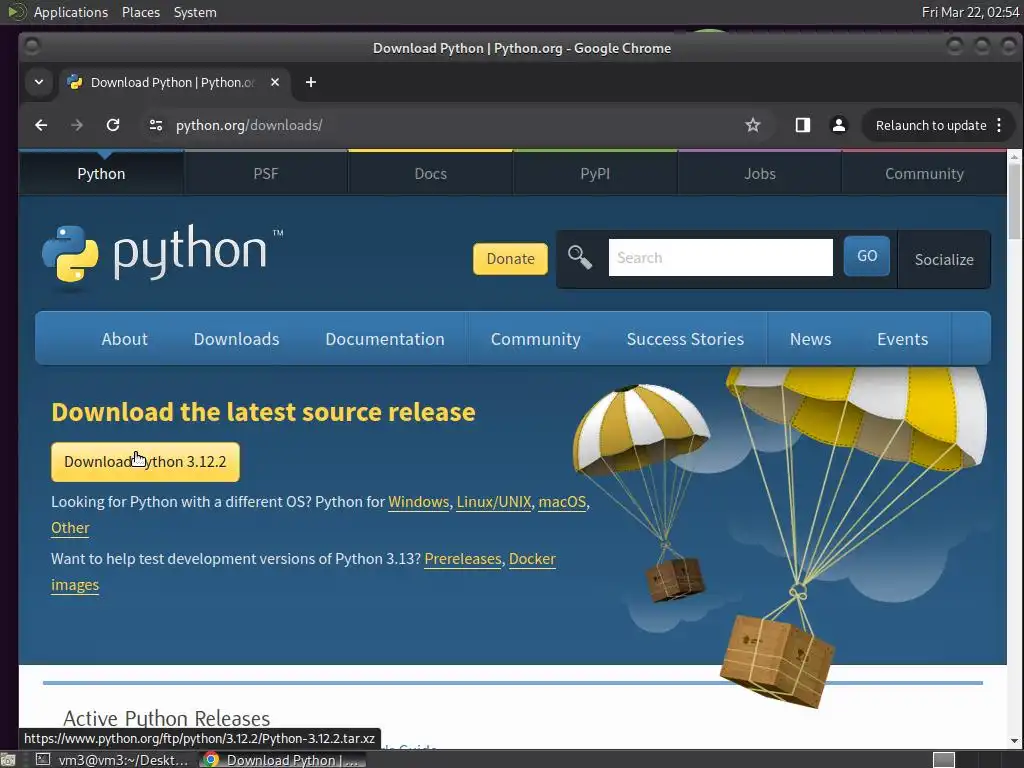The height and width of the screenshot is (768, 1024).
Task: Select the Jobs top-level tab
Action: (x=760, y=174)
